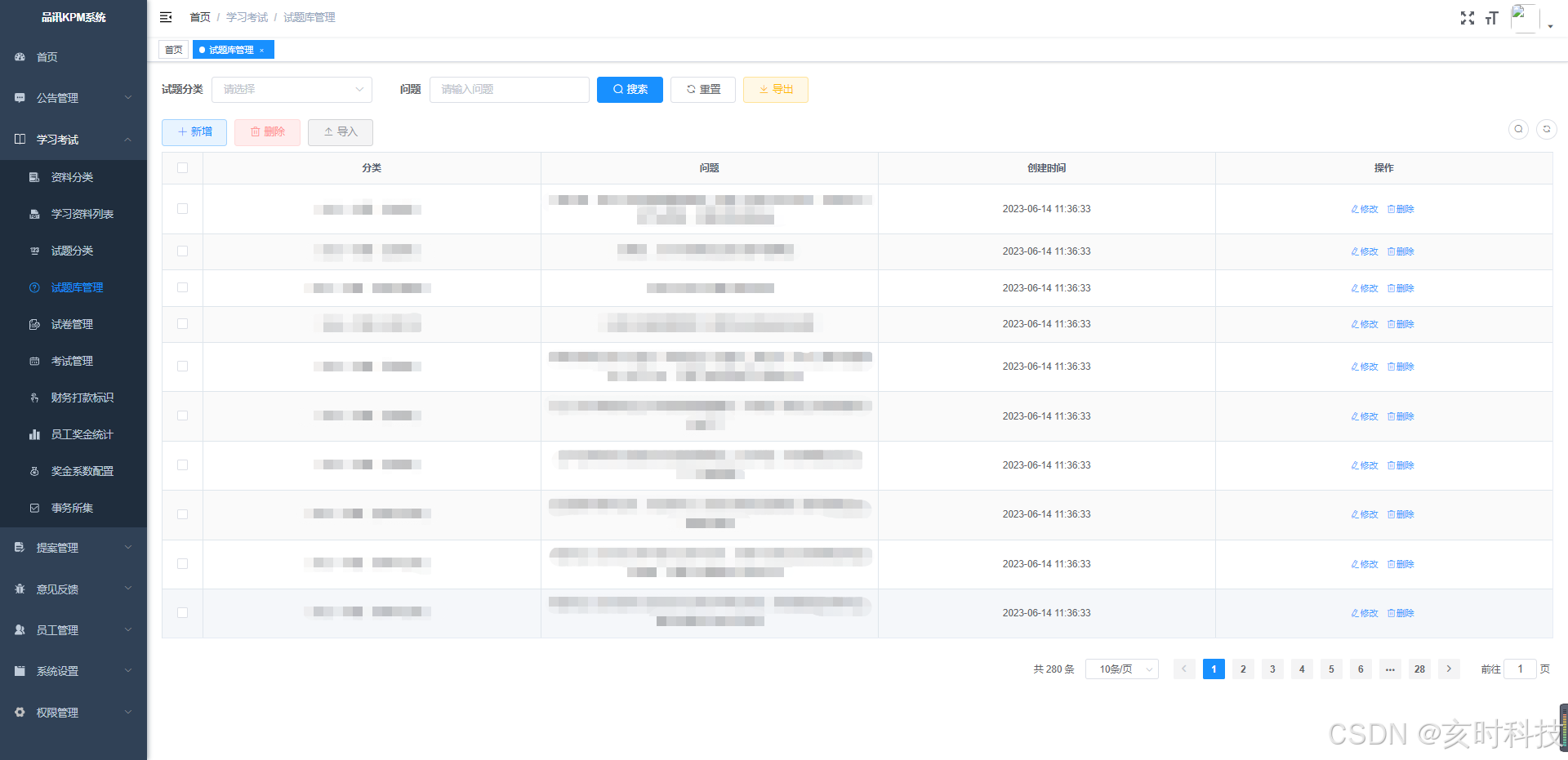The image size is (1568, 760).
Task: Collapse the sidebar with the hamburger icon
Action: (x=166, y=17)
